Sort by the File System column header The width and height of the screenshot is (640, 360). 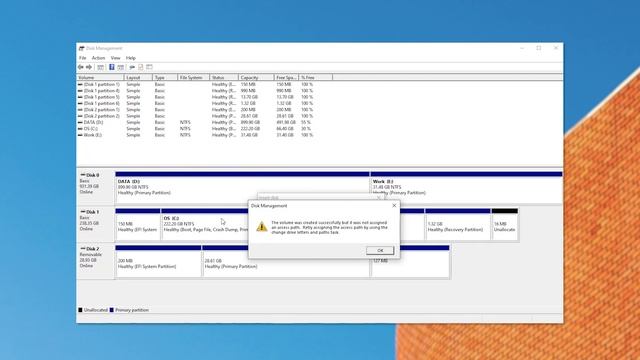pyautogui.click(x=193, y=78)
